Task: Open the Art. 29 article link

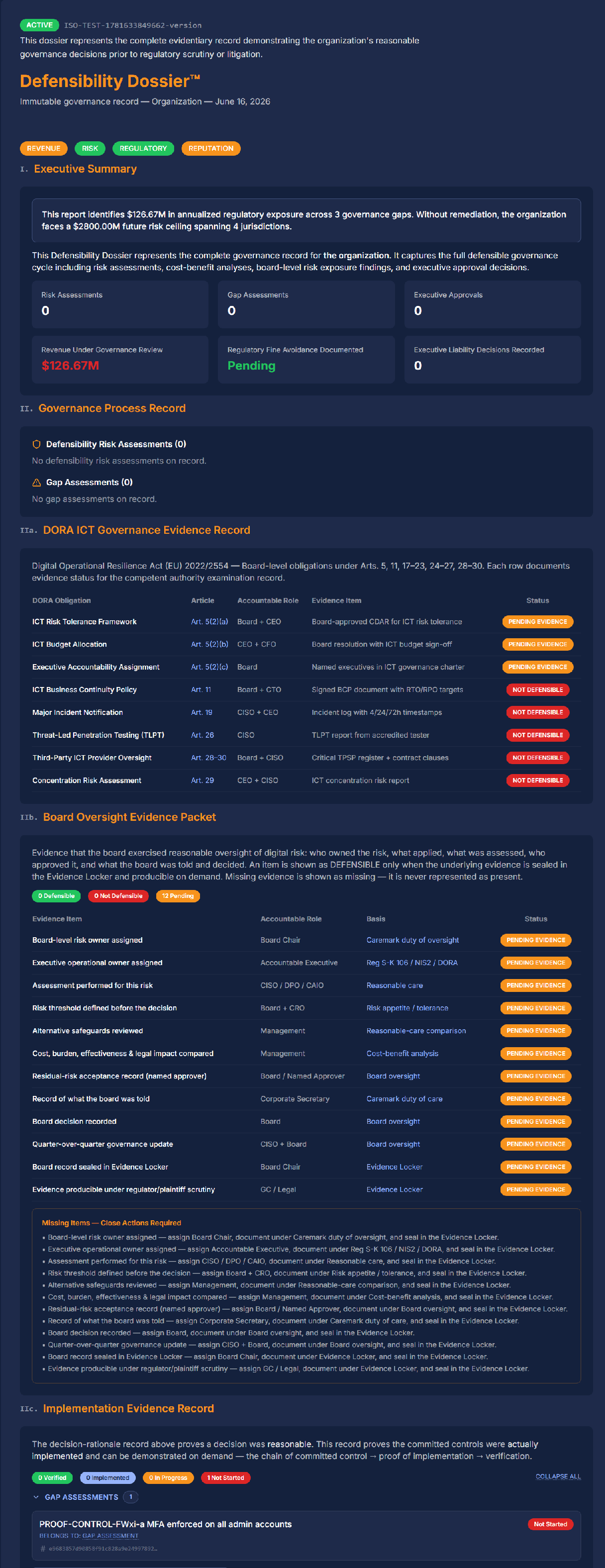Action: click(x=202, y=781)
